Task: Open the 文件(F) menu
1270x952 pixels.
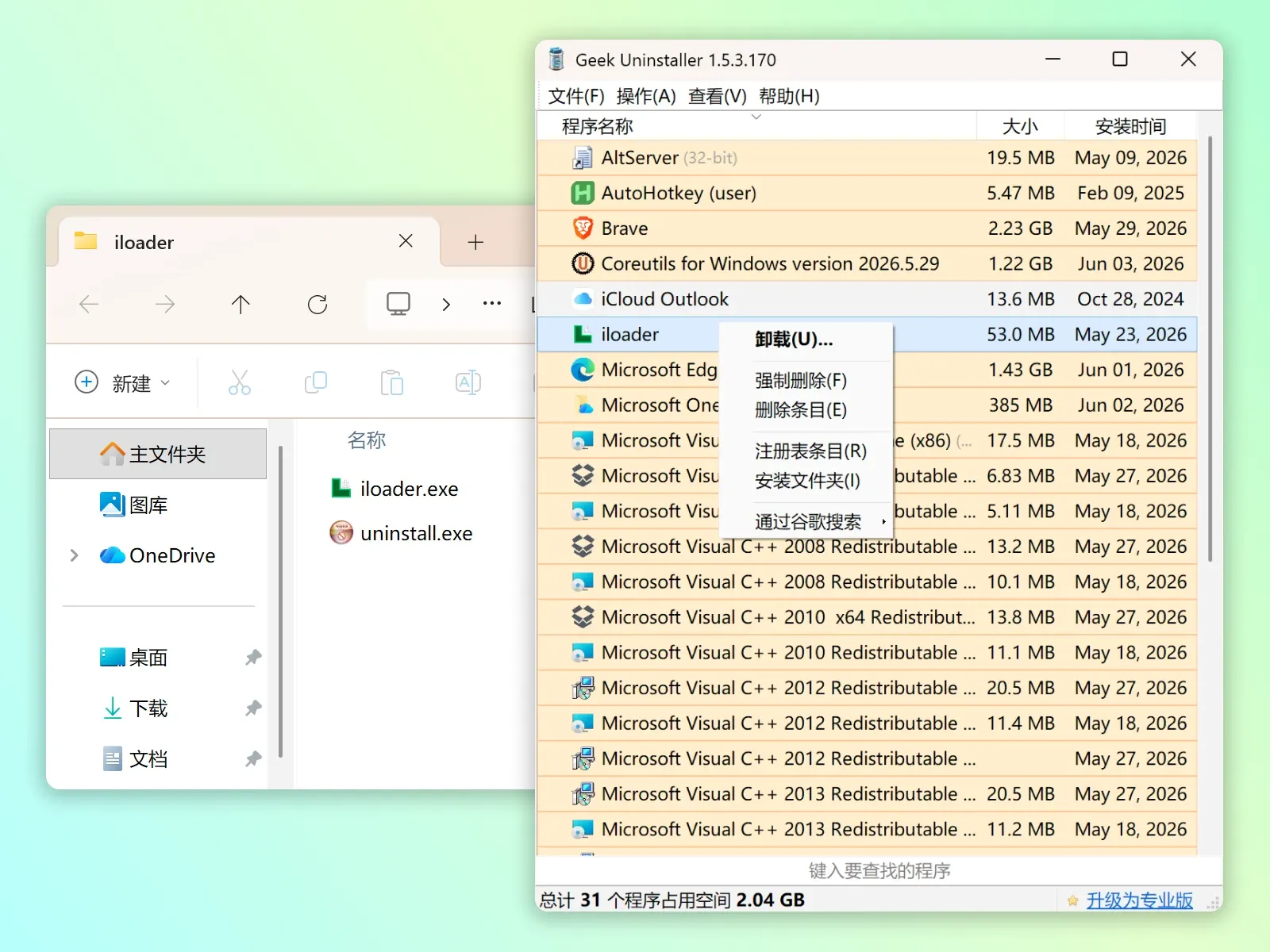Action: (576, 96)
